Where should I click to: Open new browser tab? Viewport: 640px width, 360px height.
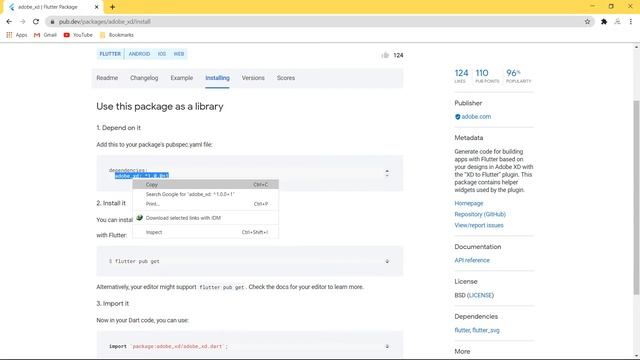[x=112, y=7]
